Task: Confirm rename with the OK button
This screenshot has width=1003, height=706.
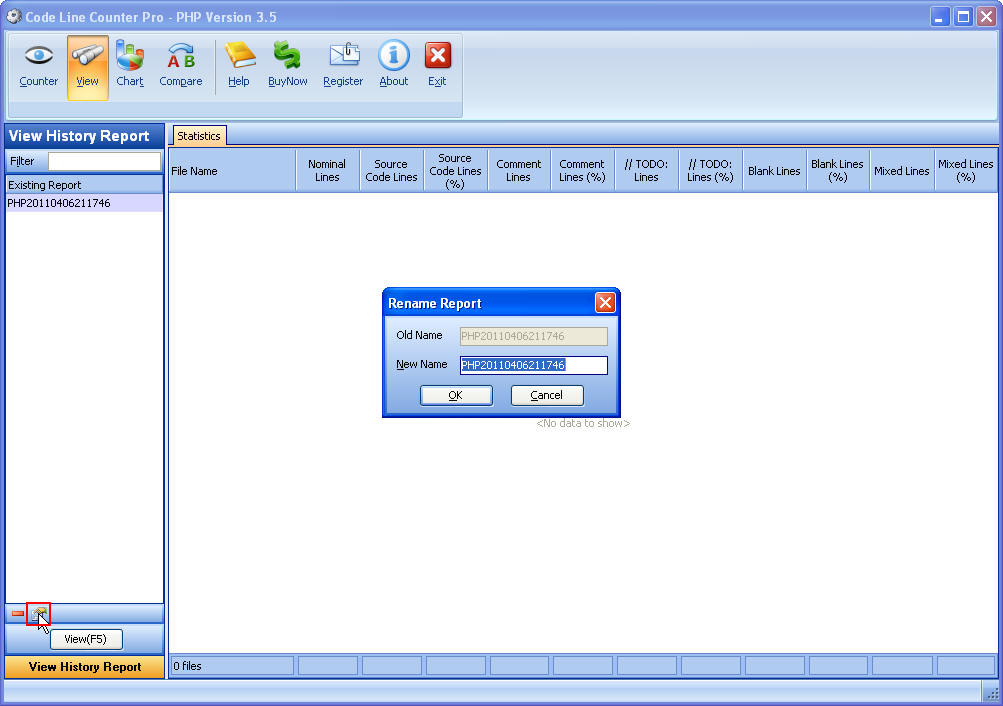Action: tap(456, 395)
